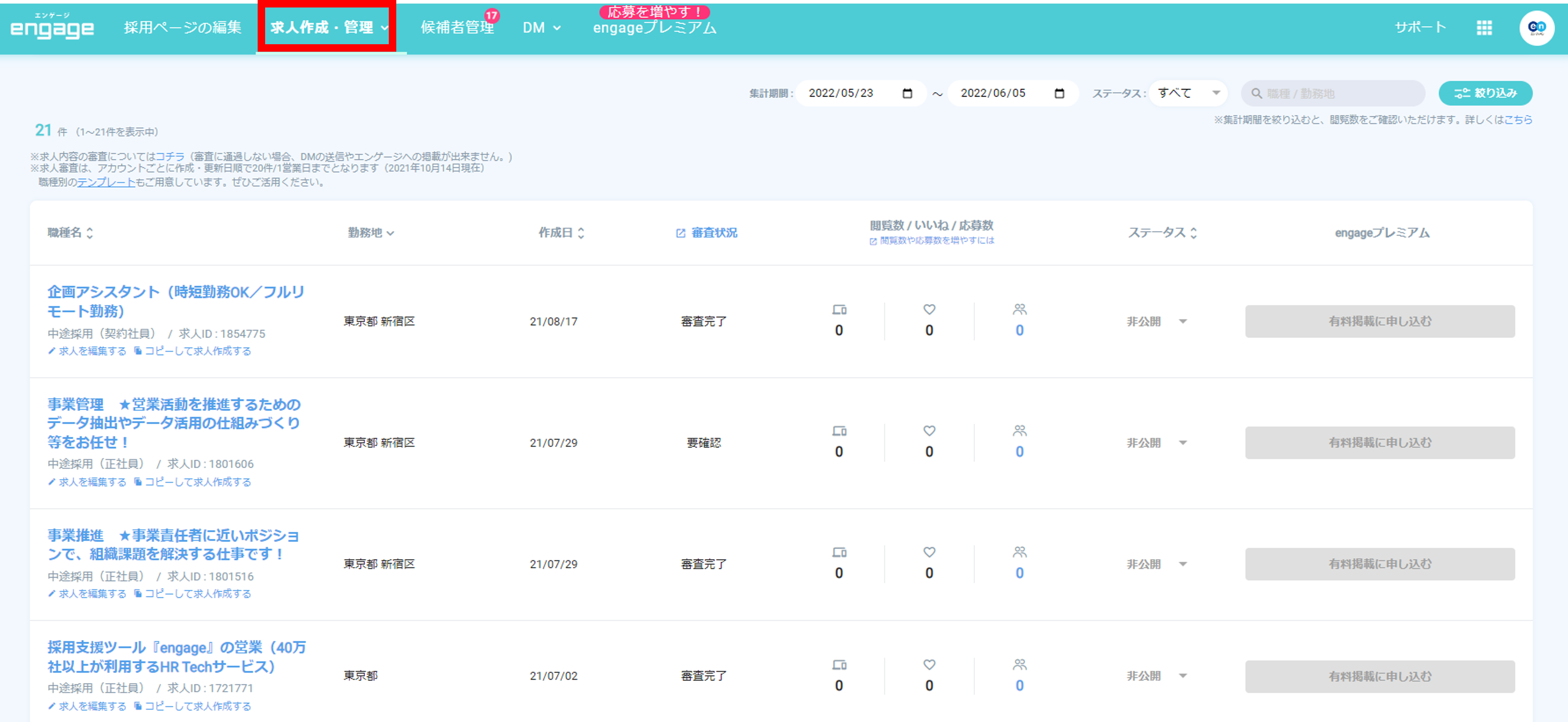The image size is (1568, 722).
Task: Click the views icon for 企画アシスタント row
Action: point(839,310)
